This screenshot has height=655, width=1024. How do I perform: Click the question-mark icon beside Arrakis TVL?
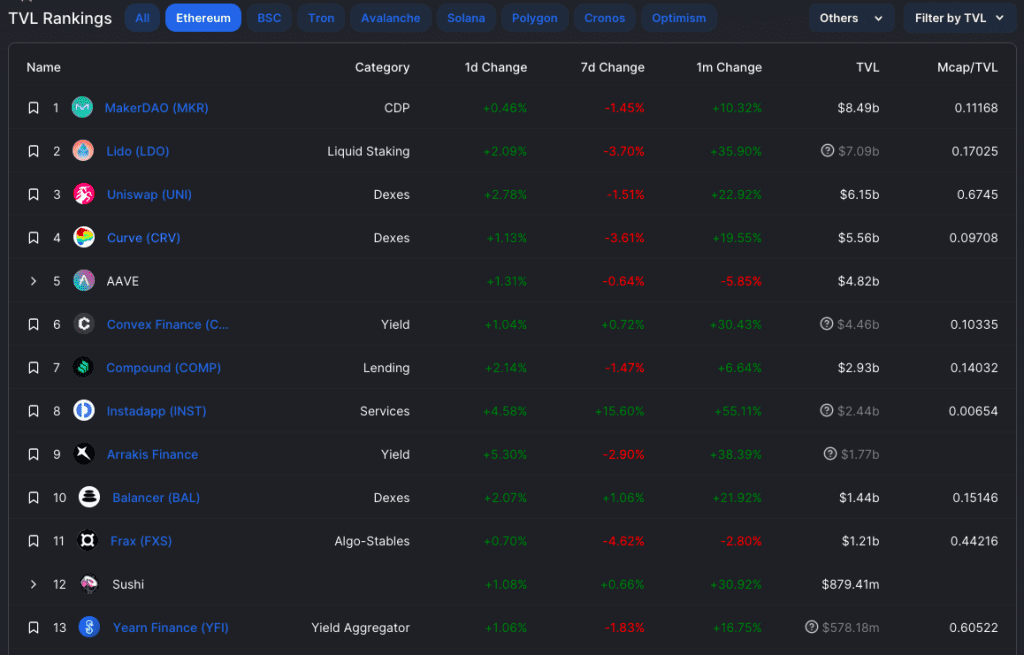pyautogui.click(x=830, y=454)
